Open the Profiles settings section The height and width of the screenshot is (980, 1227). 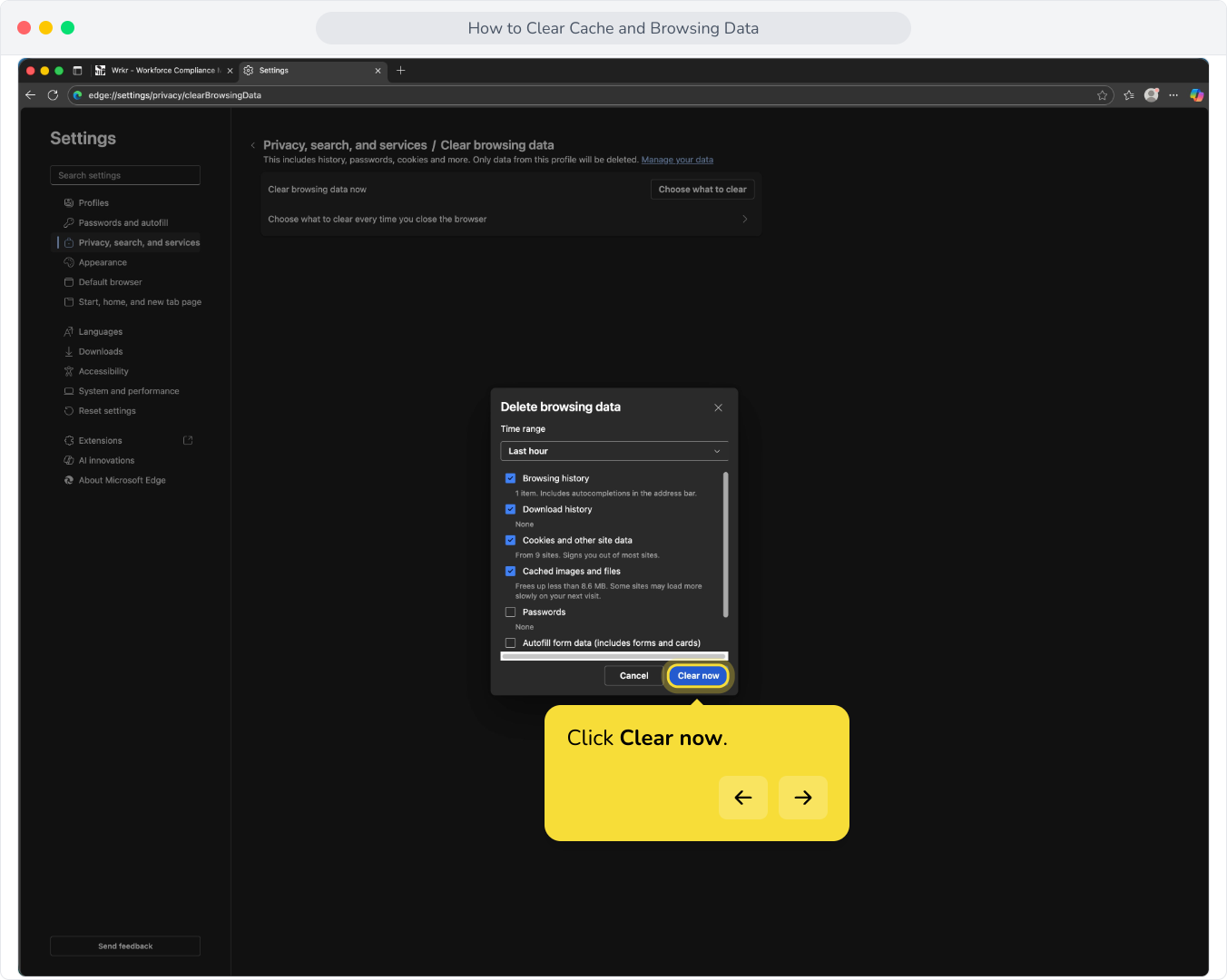pyautogui.click(x=93, y=202)
